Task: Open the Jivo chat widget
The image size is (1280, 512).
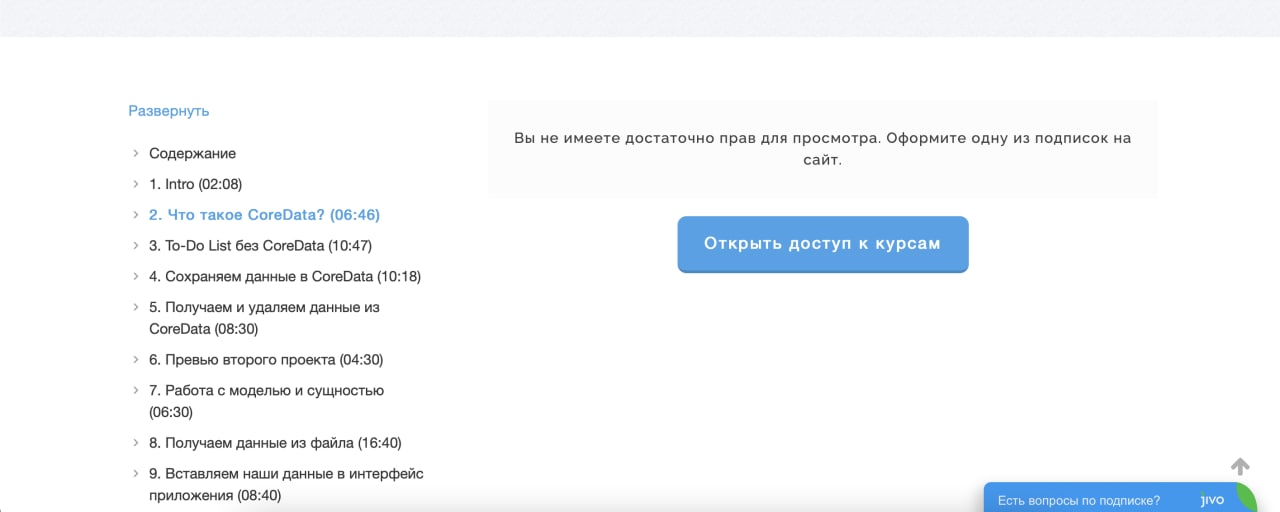Action: click(1120, 498)
